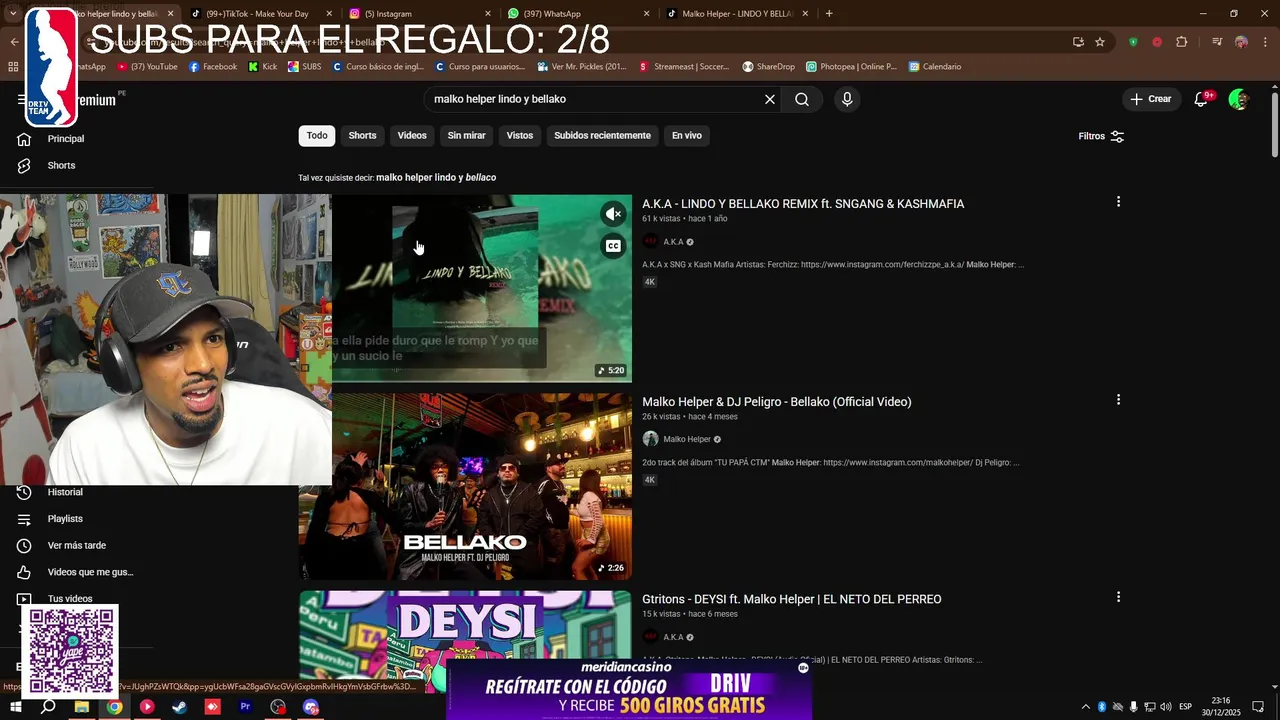1280x720 pixels.
Task: Open the Streameast bookmark
Action: [682, 67]
